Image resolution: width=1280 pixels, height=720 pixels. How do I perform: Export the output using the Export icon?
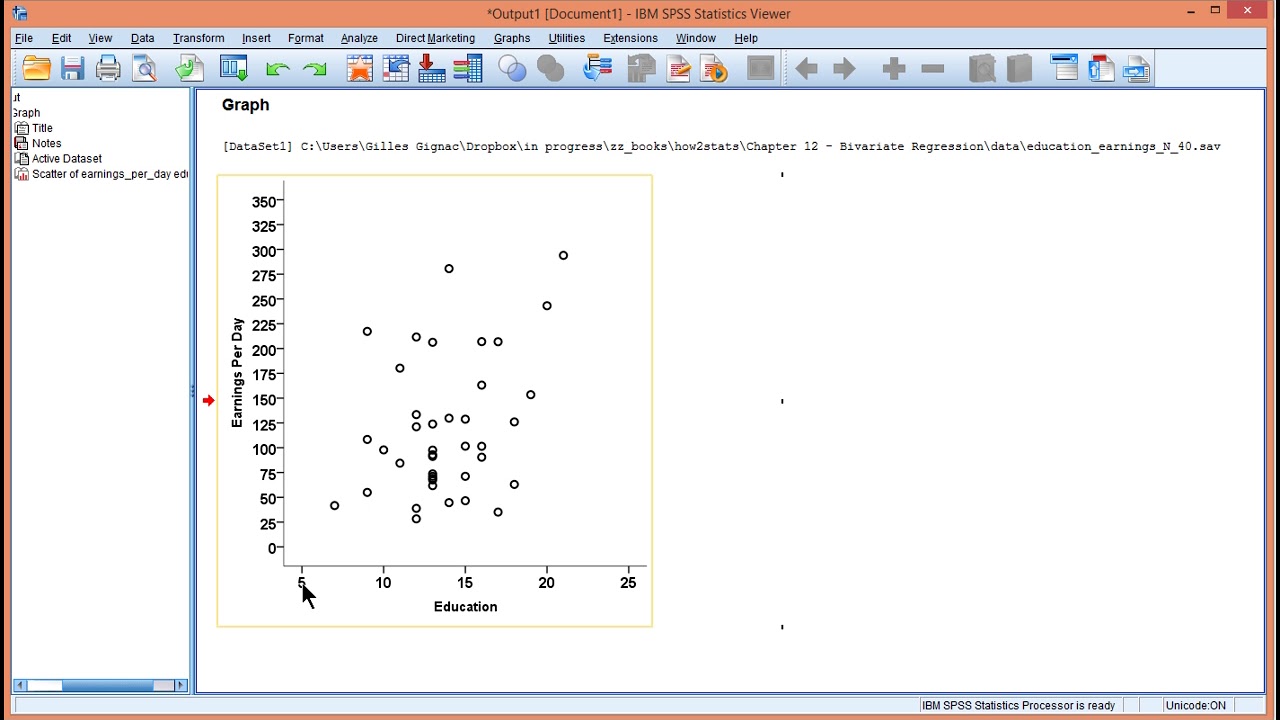point(189,68)
